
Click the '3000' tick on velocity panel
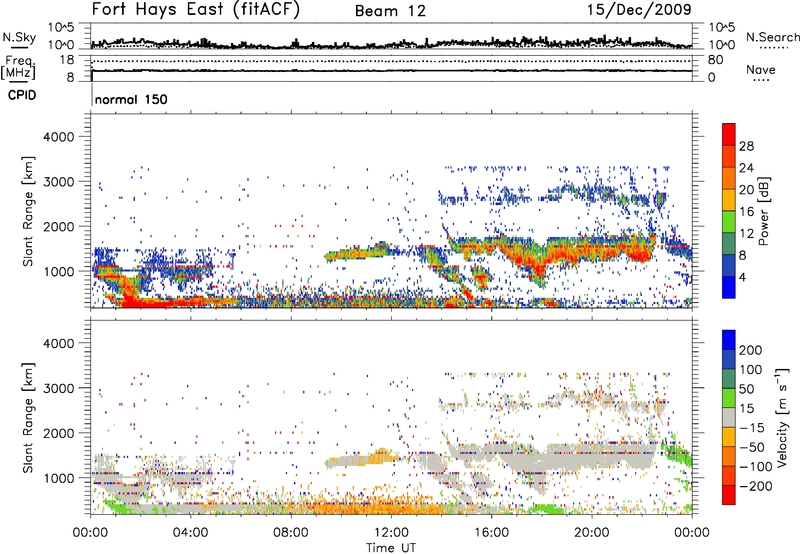pos(59,388)
